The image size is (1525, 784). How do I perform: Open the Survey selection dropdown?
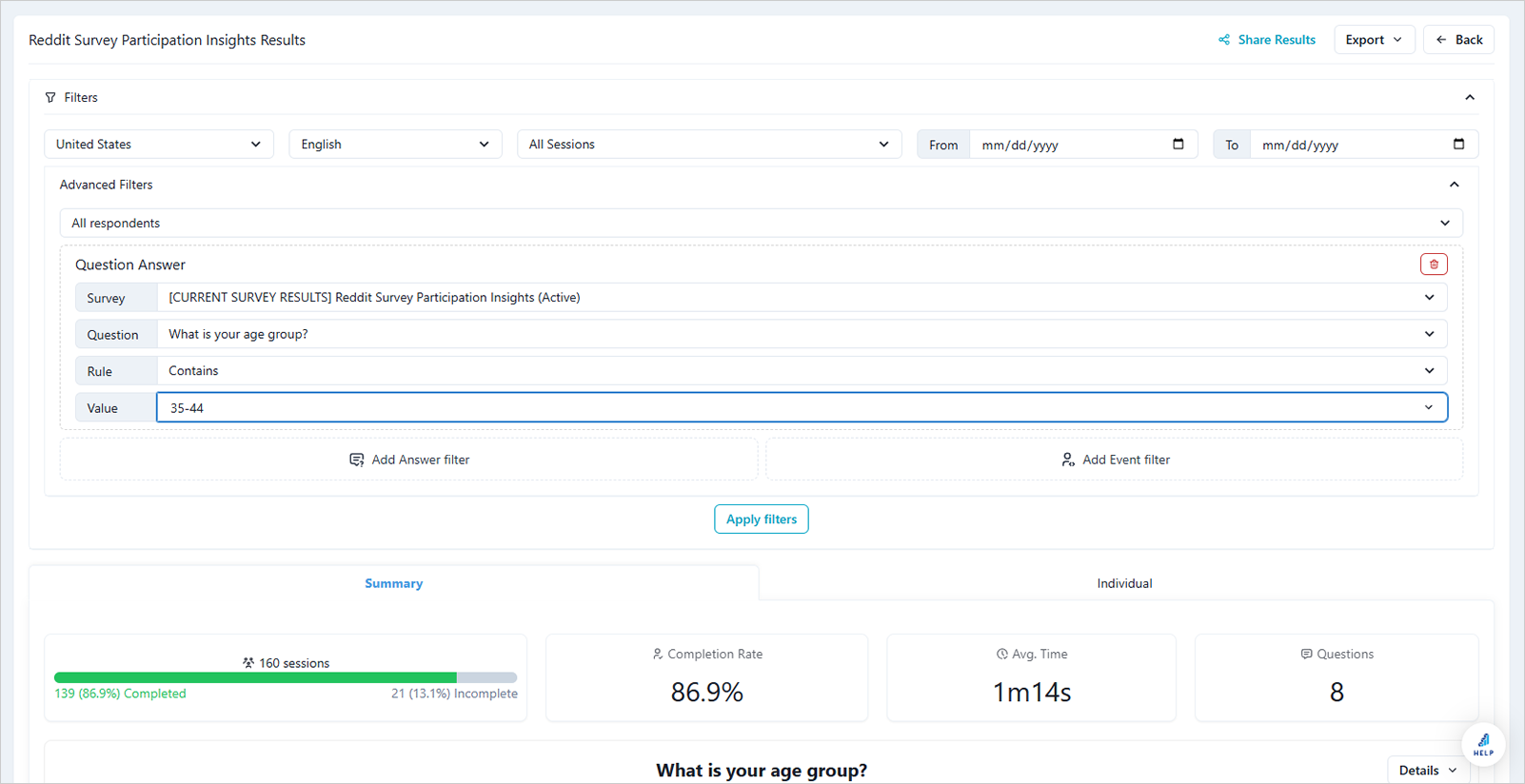[802, 298]
